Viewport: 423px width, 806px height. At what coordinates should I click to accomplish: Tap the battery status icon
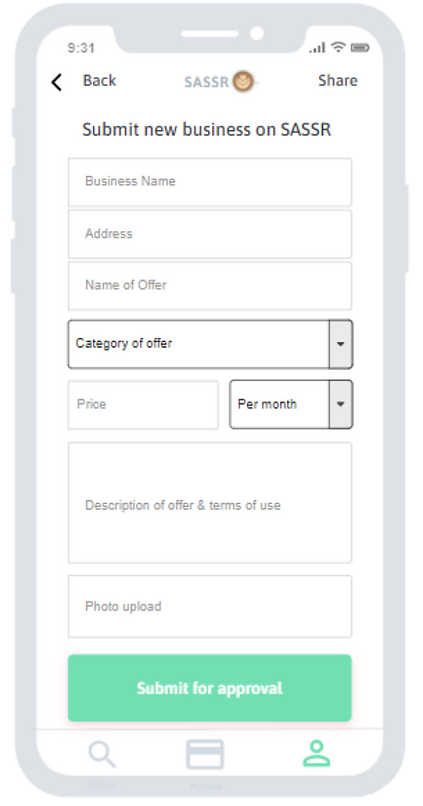pos(360,48)
